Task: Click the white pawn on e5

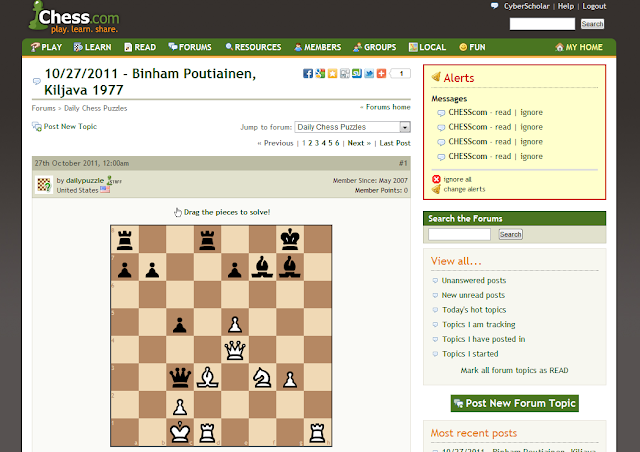Action: [235, 324]
